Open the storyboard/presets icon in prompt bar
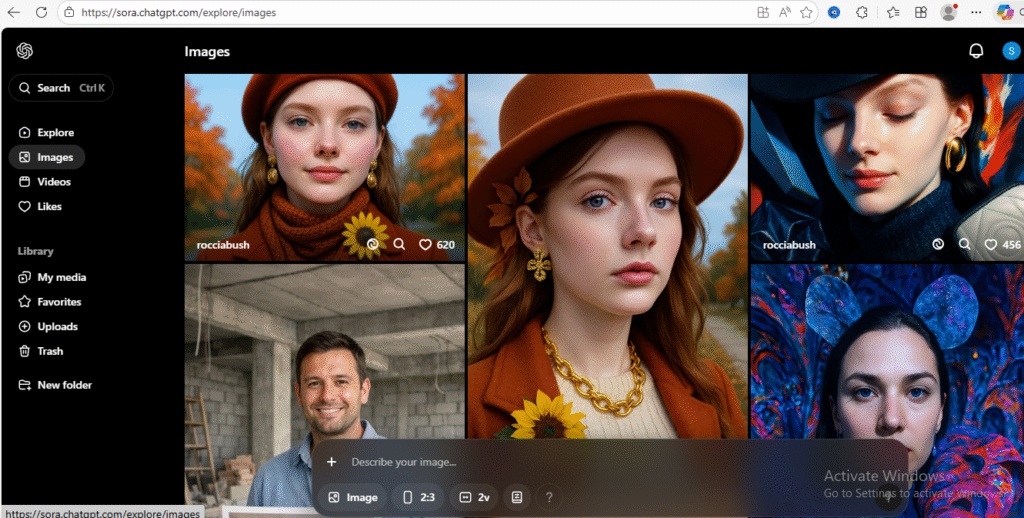1024x518 pixels. click(516, 497)
